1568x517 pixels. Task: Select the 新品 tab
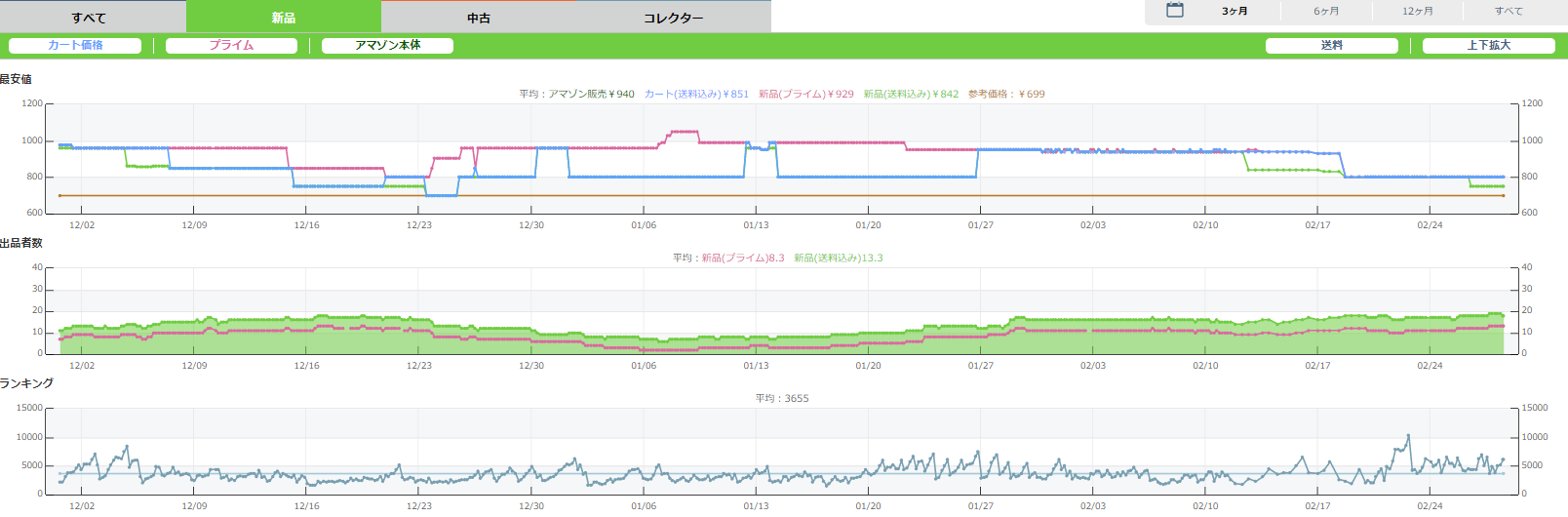pos(284,18)
